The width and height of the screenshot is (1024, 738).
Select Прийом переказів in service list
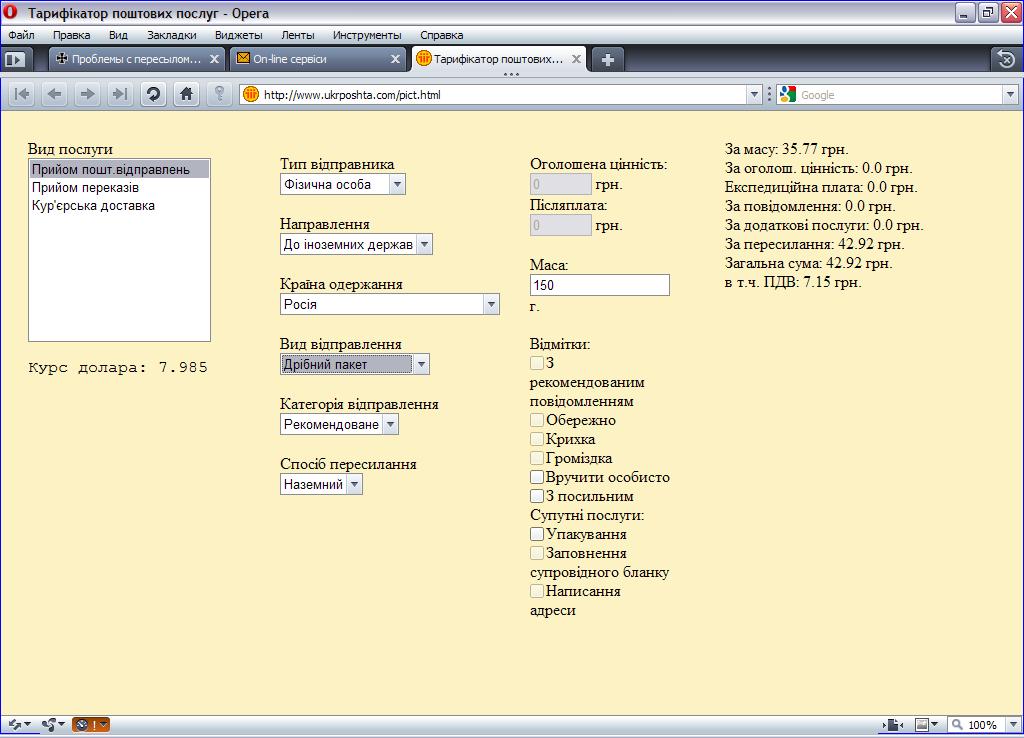click(85, 188)
